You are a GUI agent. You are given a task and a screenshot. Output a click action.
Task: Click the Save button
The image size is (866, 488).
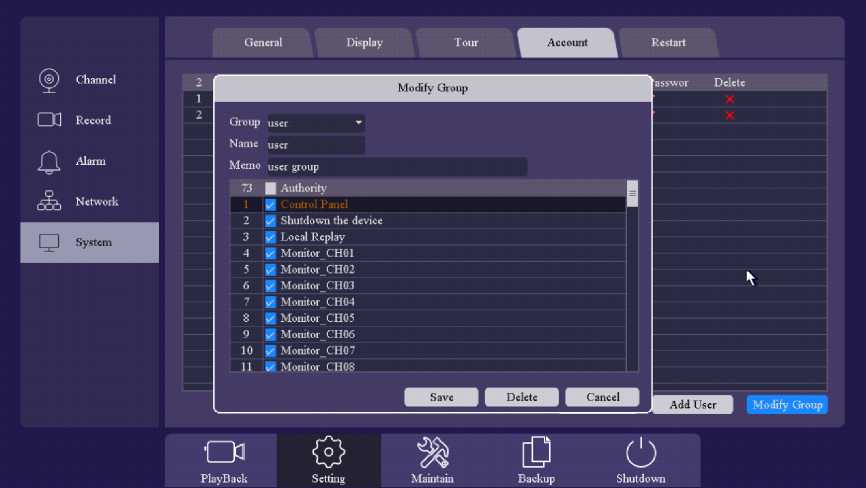pos(441,397)
